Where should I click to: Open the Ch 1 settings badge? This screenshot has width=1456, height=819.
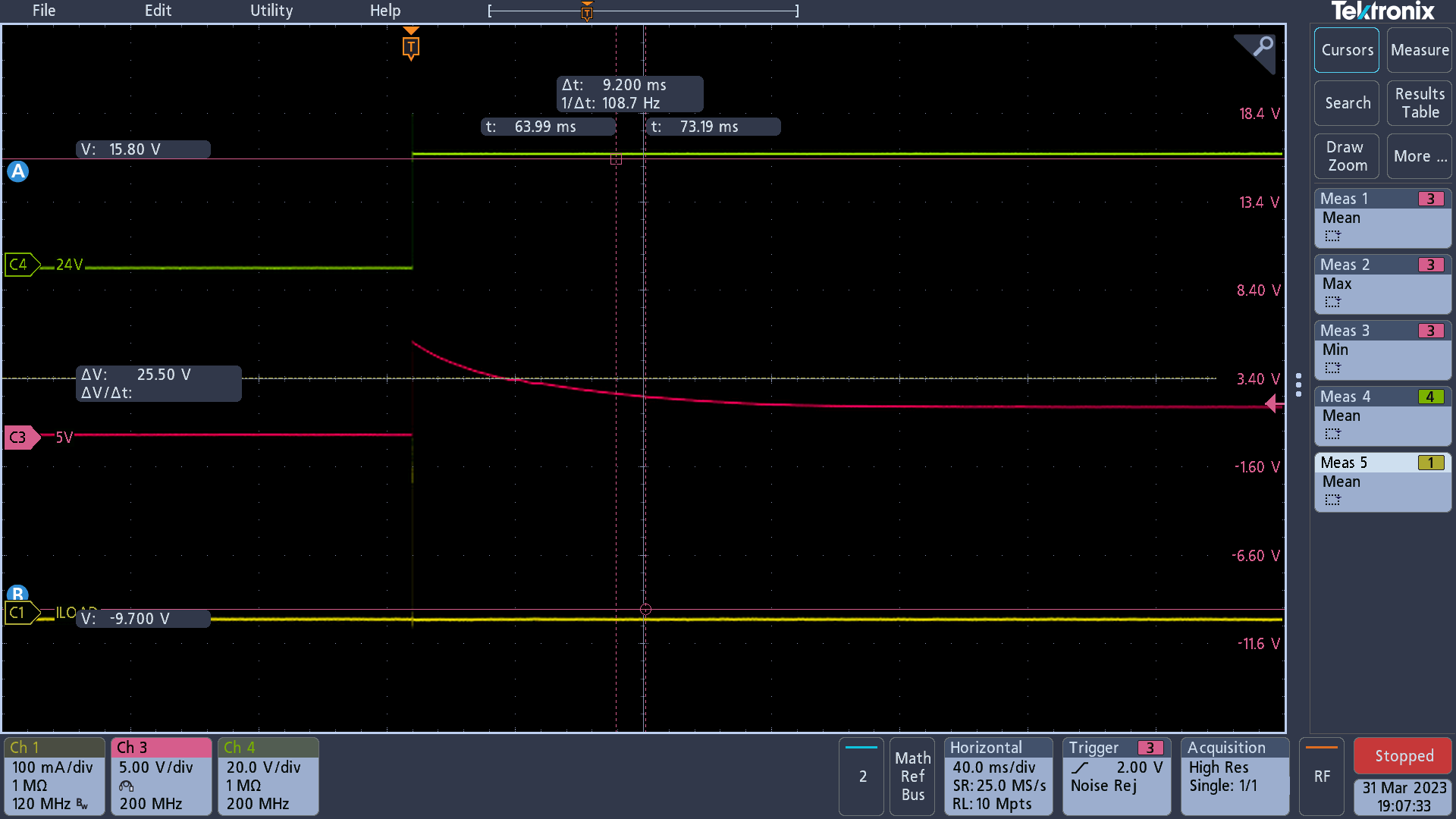tap(55, 776)
